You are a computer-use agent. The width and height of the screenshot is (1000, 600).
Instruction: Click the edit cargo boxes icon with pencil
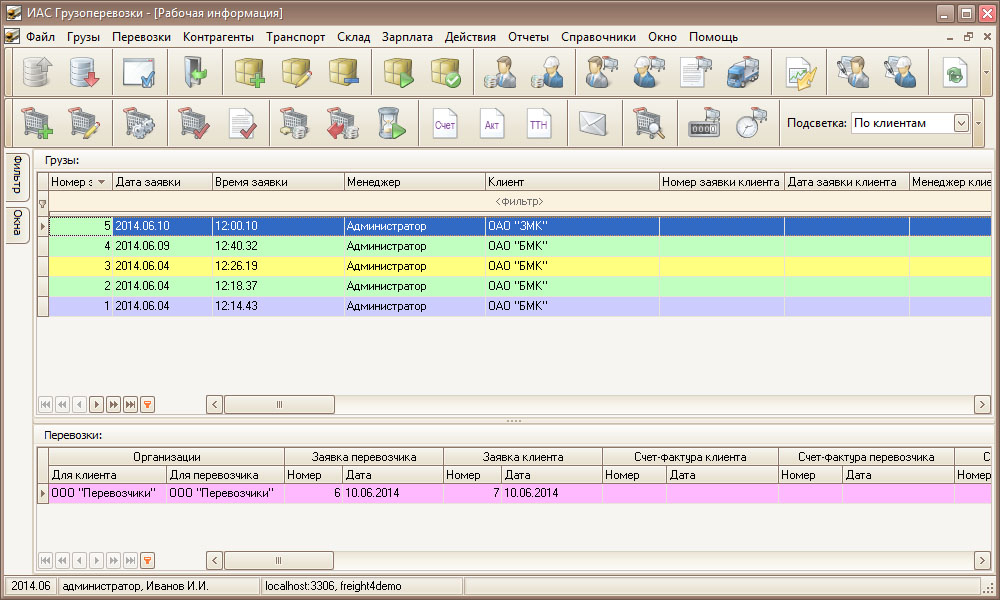(x=297, y=73)
